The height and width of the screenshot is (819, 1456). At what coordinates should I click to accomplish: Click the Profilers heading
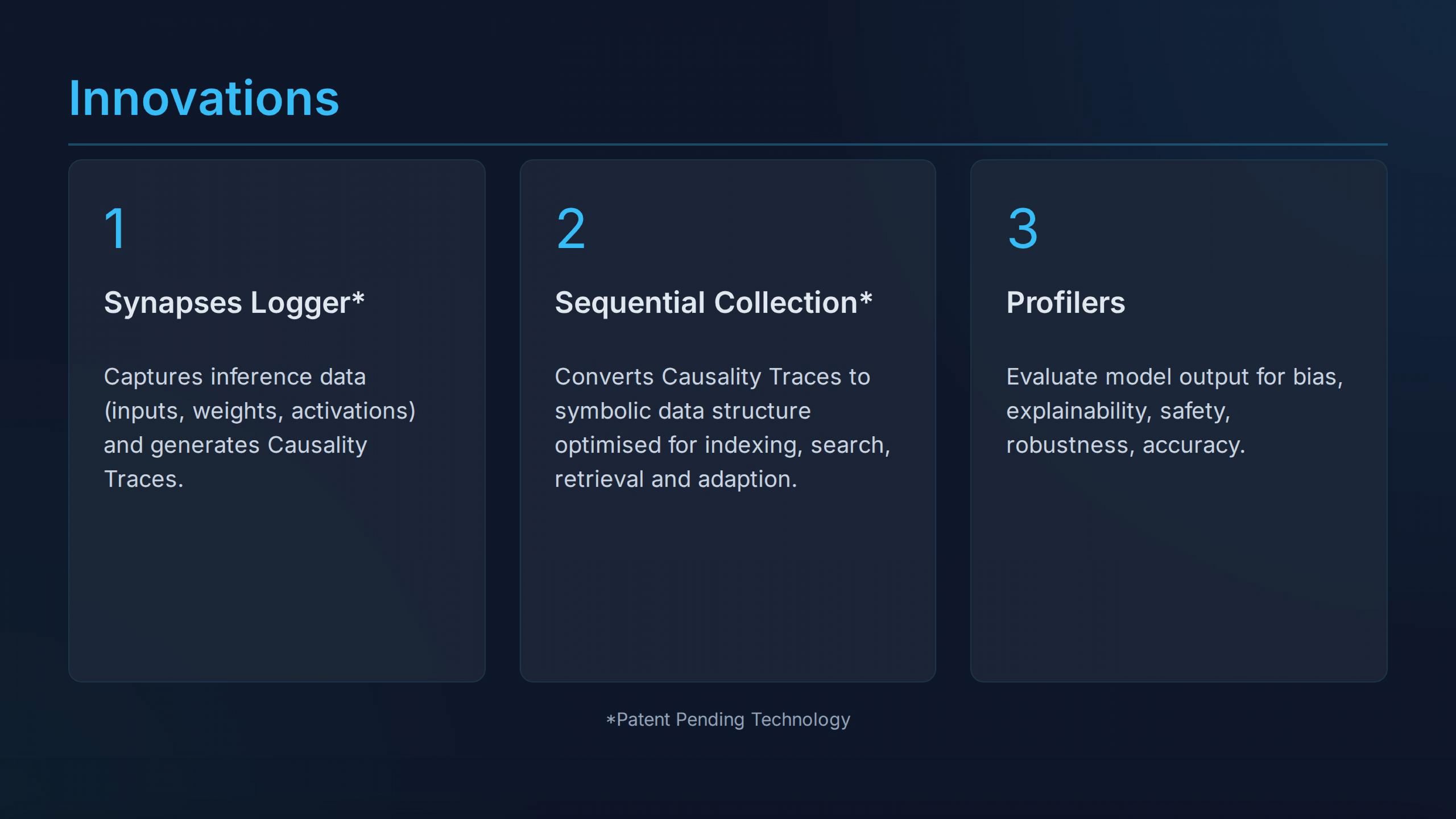(x=1065, y=303)
